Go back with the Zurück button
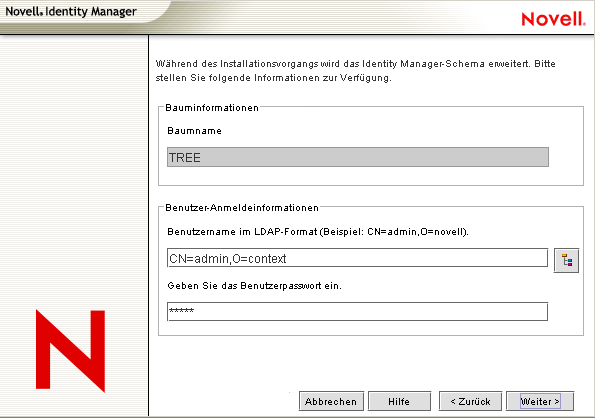This screenshot has width=595, height=418. coord(470,401)
